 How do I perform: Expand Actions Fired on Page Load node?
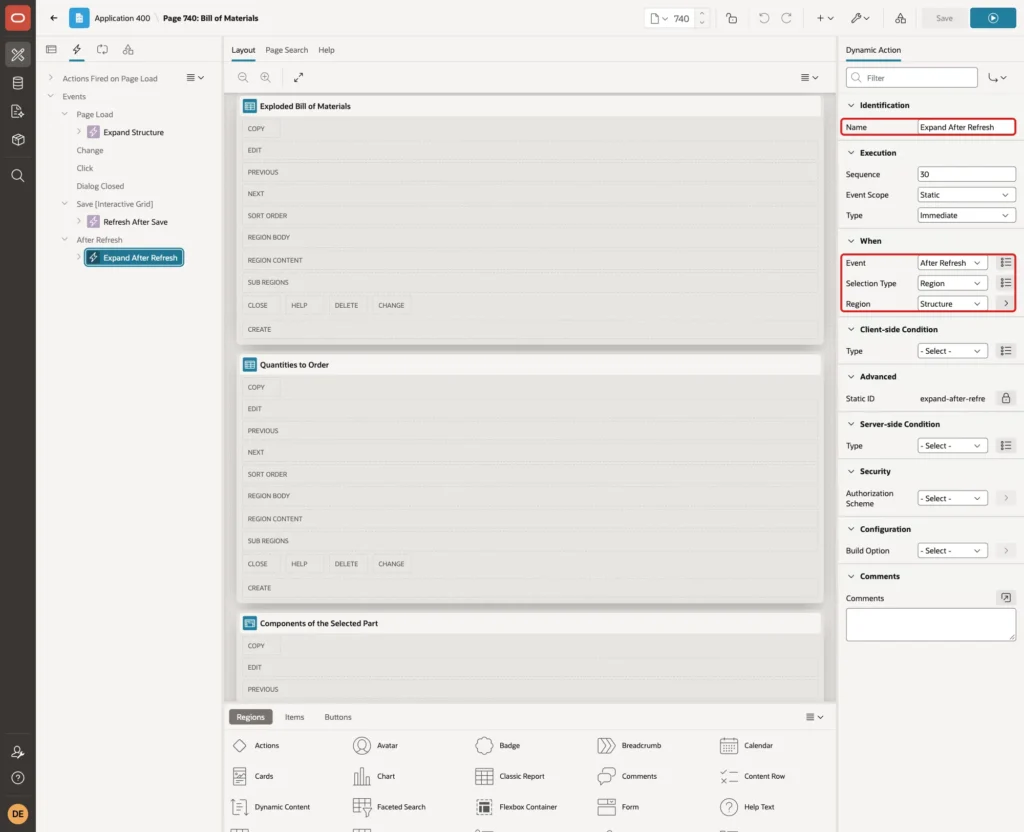pyautogui.click(x=51, y=78)
